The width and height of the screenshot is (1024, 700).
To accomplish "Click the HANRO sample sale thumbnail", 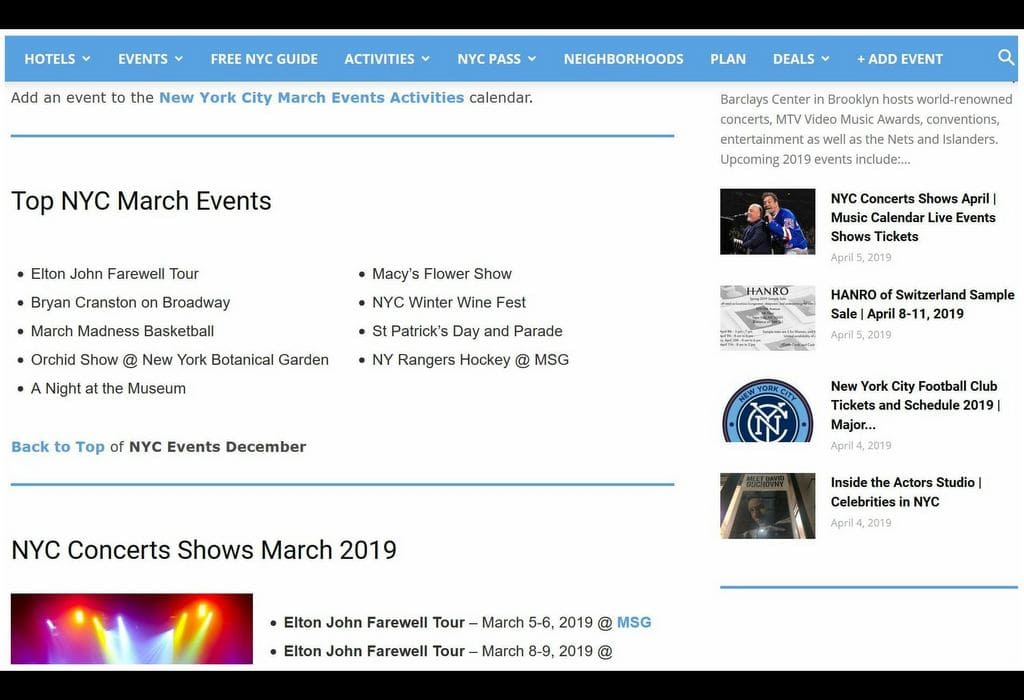I will pos(767,317).
